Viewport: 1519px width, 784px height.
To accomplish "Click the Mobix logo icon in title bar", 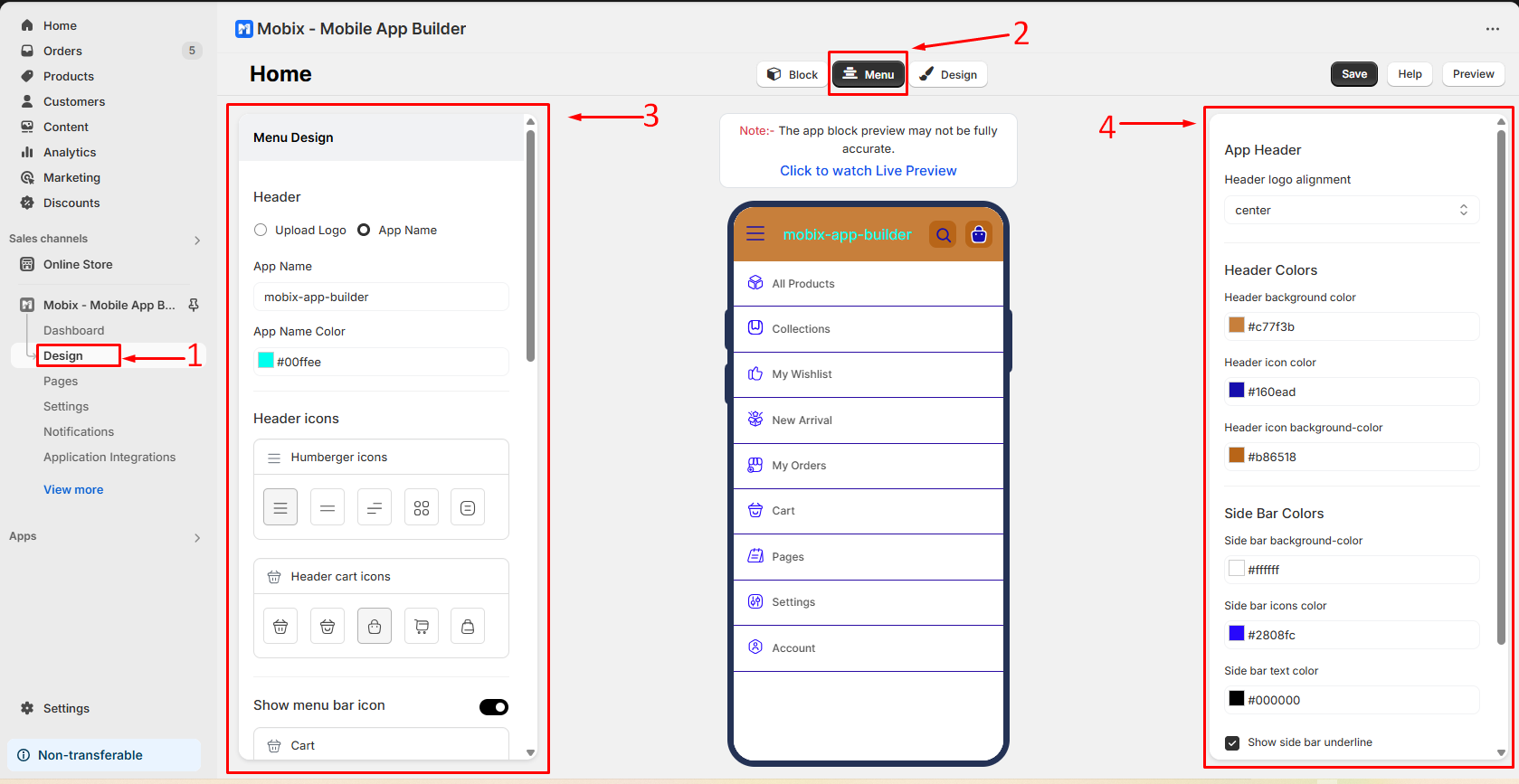I will (244, 29).
